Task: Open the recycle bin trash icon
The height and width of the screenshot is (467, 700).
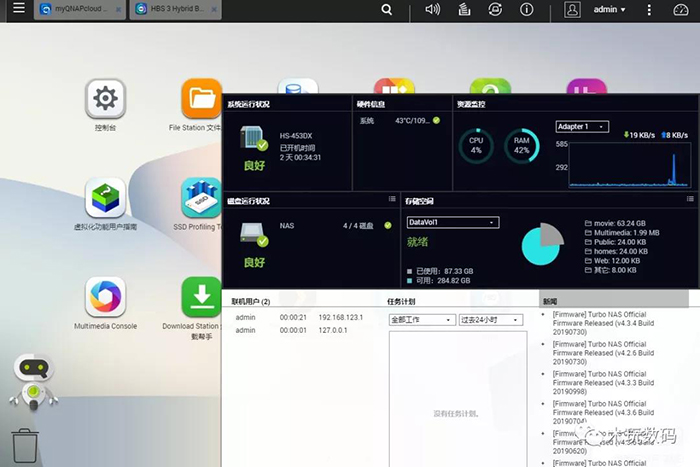Action: (x=25, y=445)
